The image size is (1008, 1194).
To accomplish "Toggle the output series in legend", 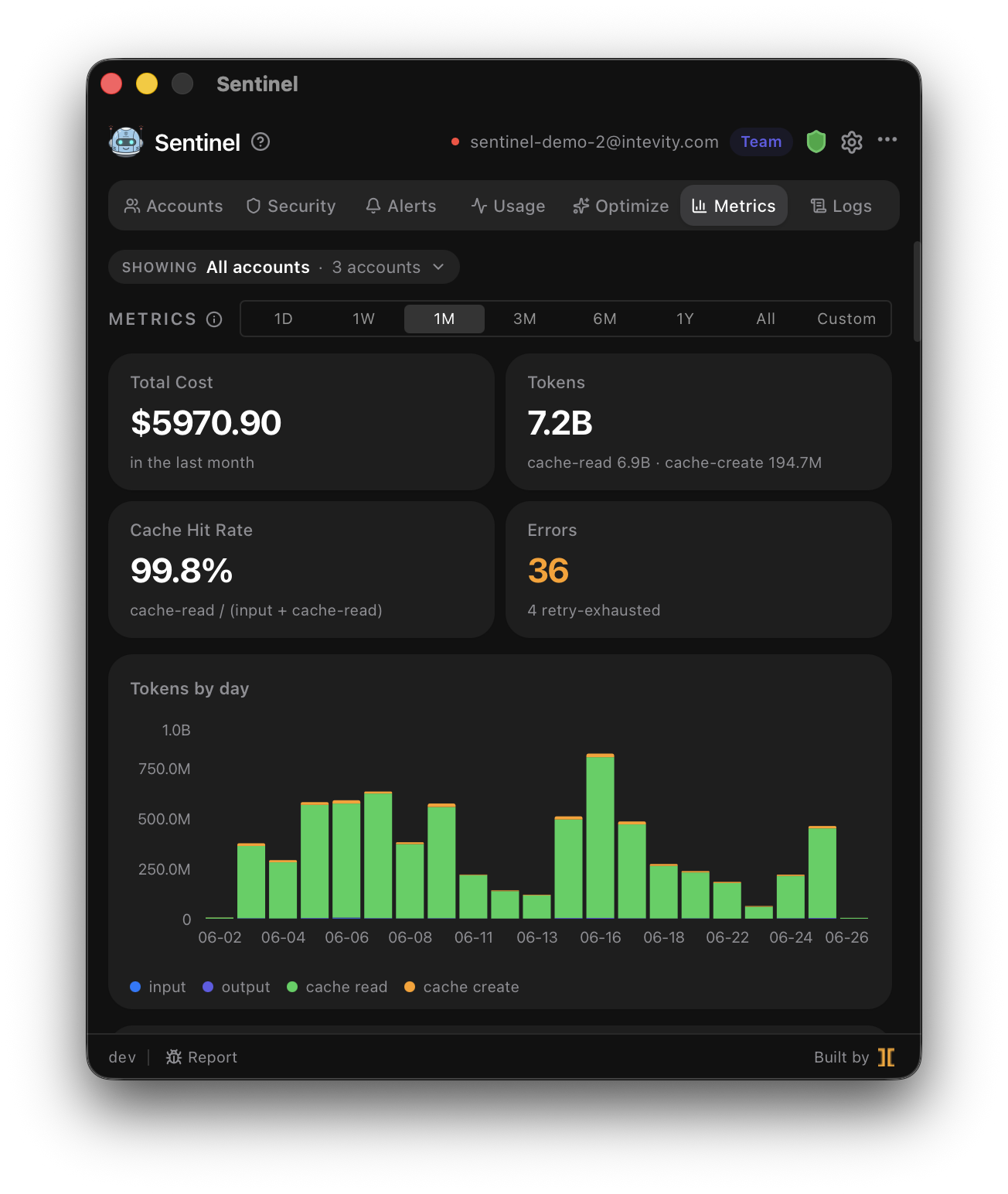I will [x=237, y=987].
